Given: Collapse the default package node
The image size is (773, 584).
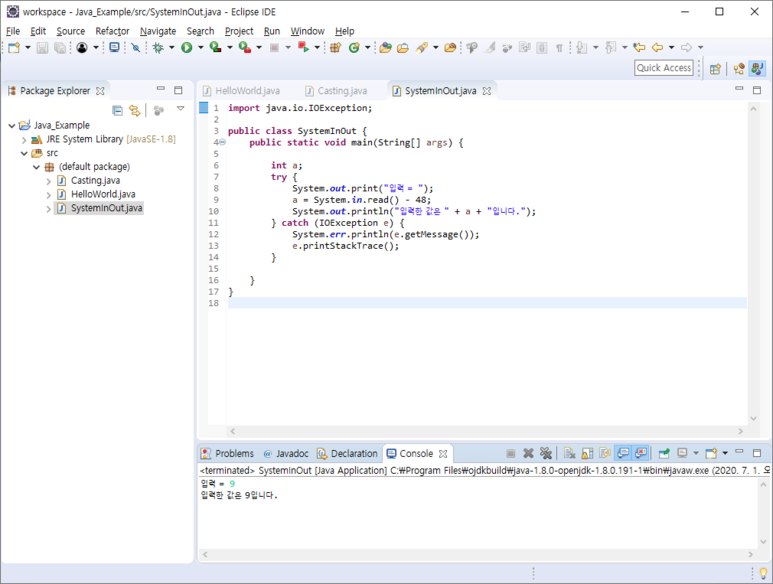Looking at the screenshot, I should (x=36, y=167).
